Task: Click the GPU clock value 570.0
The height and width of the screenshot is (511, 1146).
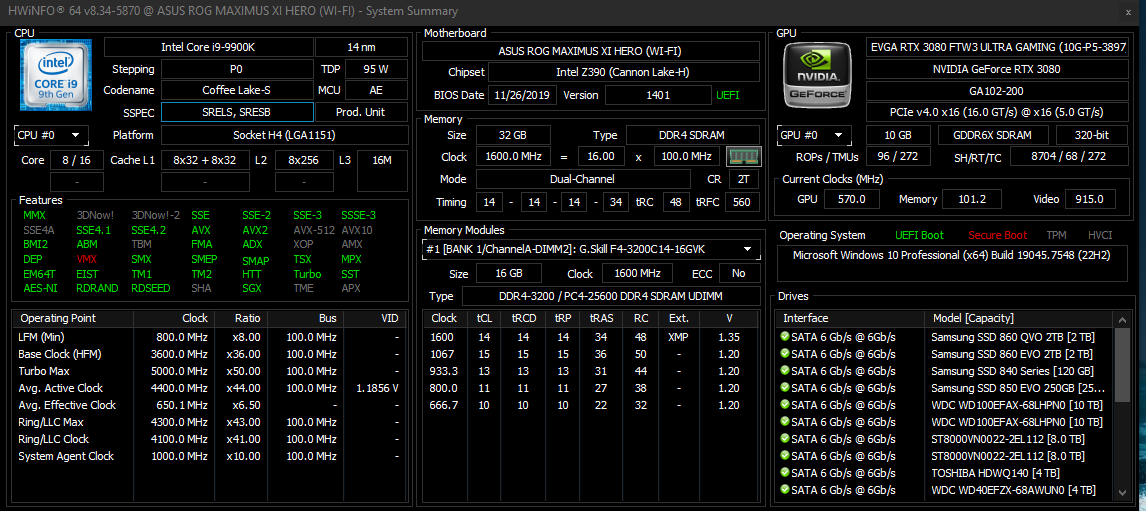Action: tap(851, 199)
